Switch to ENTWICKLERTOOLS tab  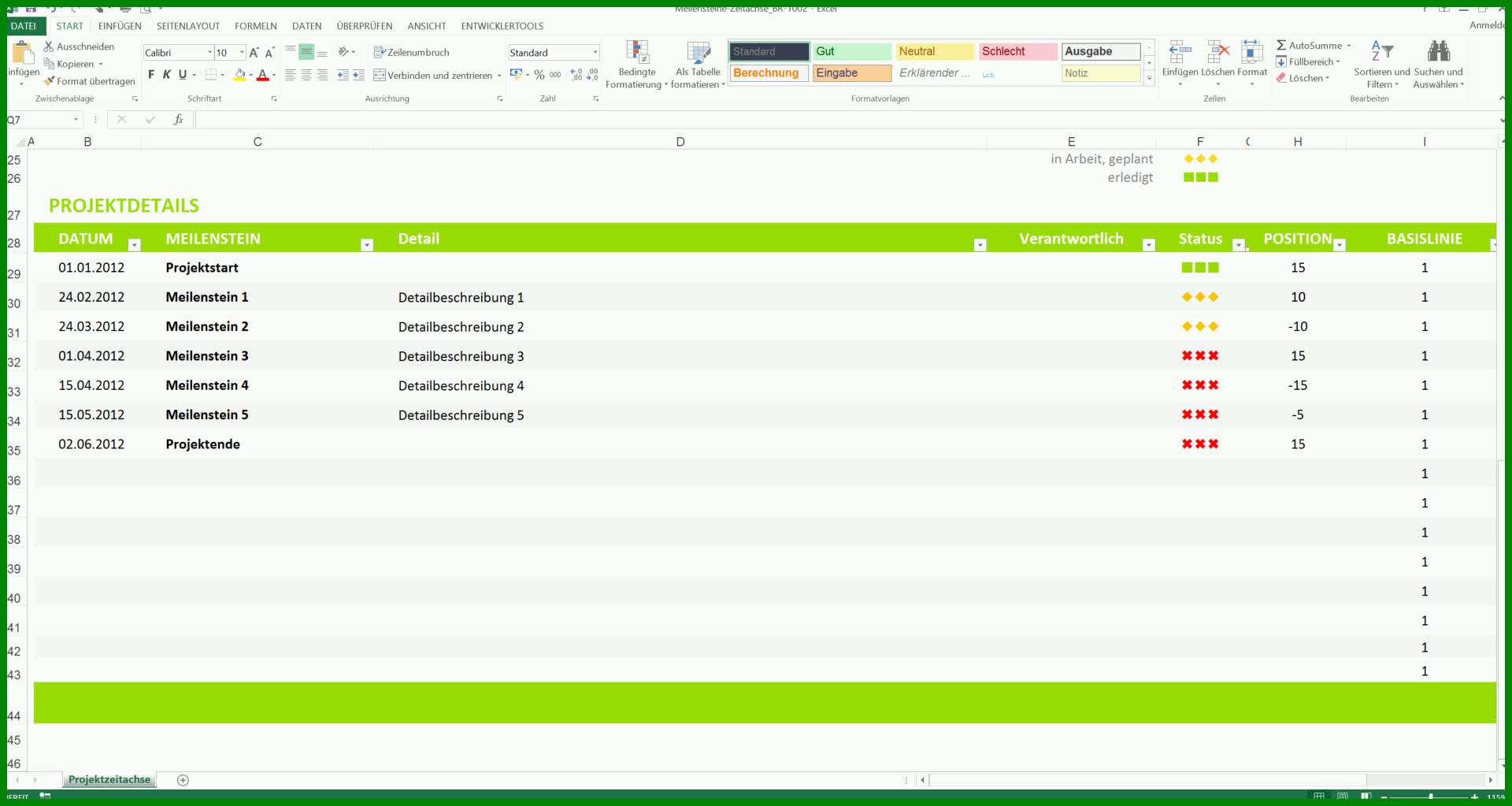(502, 26)
